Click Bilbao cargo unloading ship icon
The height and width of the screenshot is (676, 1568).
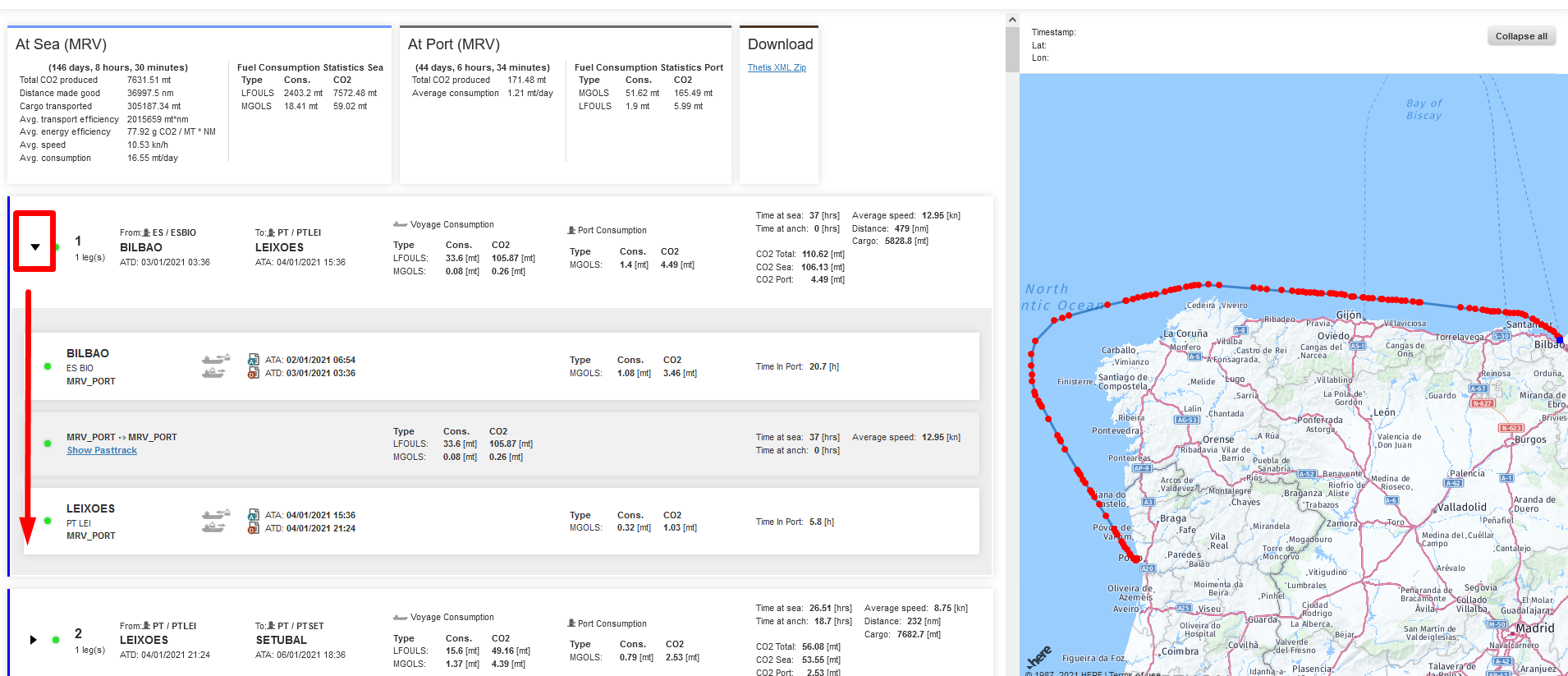(x=213, y=373)
